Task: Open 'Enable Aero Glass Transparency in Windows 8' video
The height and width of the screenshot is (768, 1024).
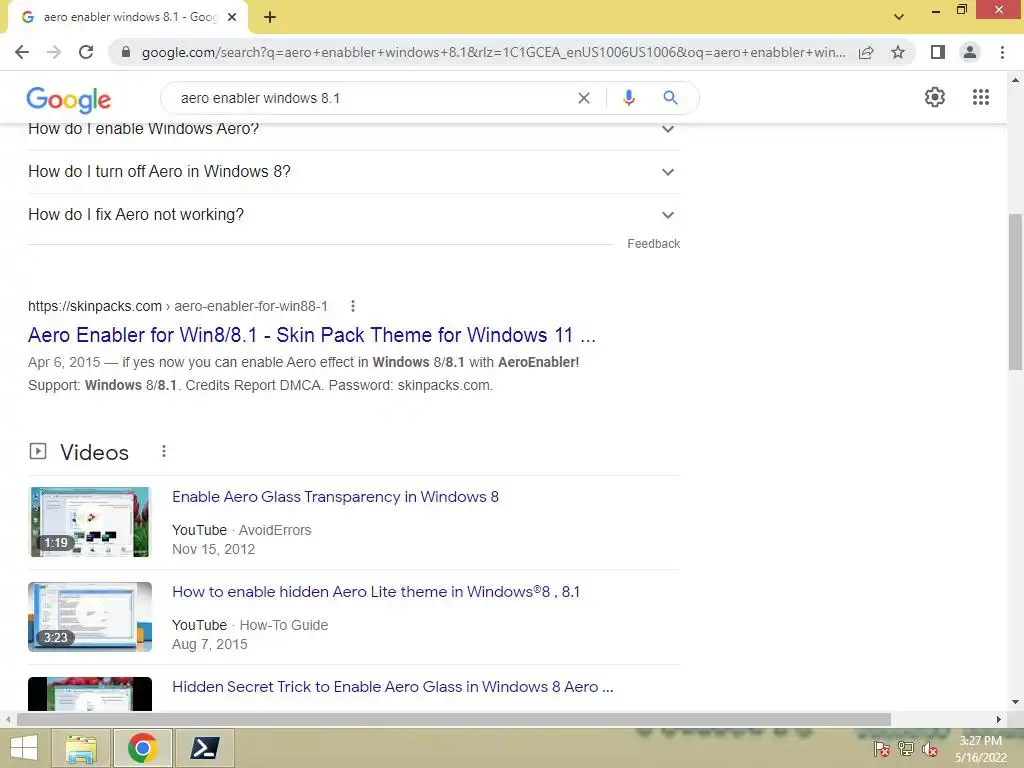Action: pyautogui.click(x=335, y=497)
